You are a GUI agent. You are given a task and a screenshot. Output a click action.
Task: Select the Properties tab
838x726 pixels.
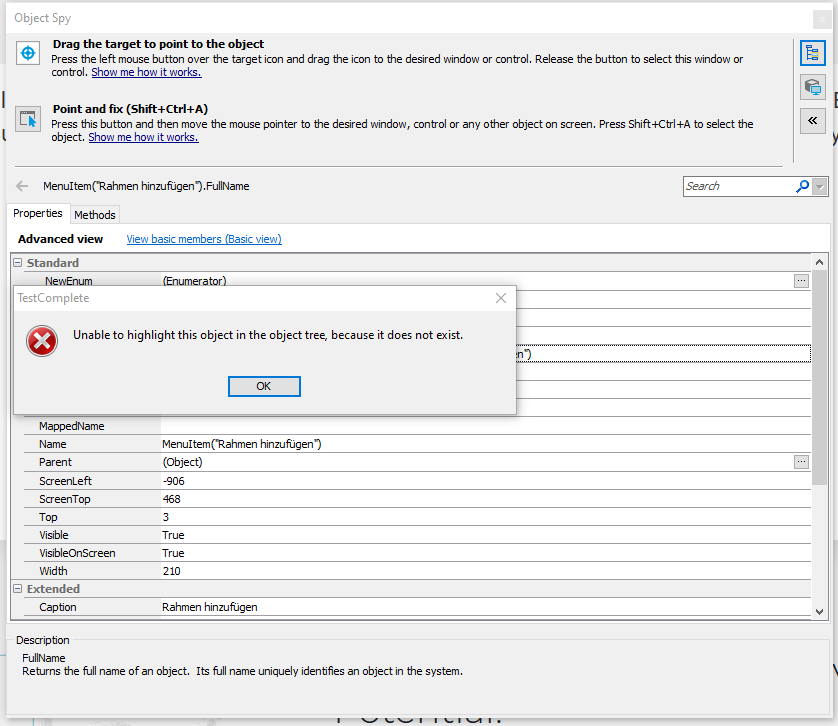pyautogui.click(x=38, y=213)
